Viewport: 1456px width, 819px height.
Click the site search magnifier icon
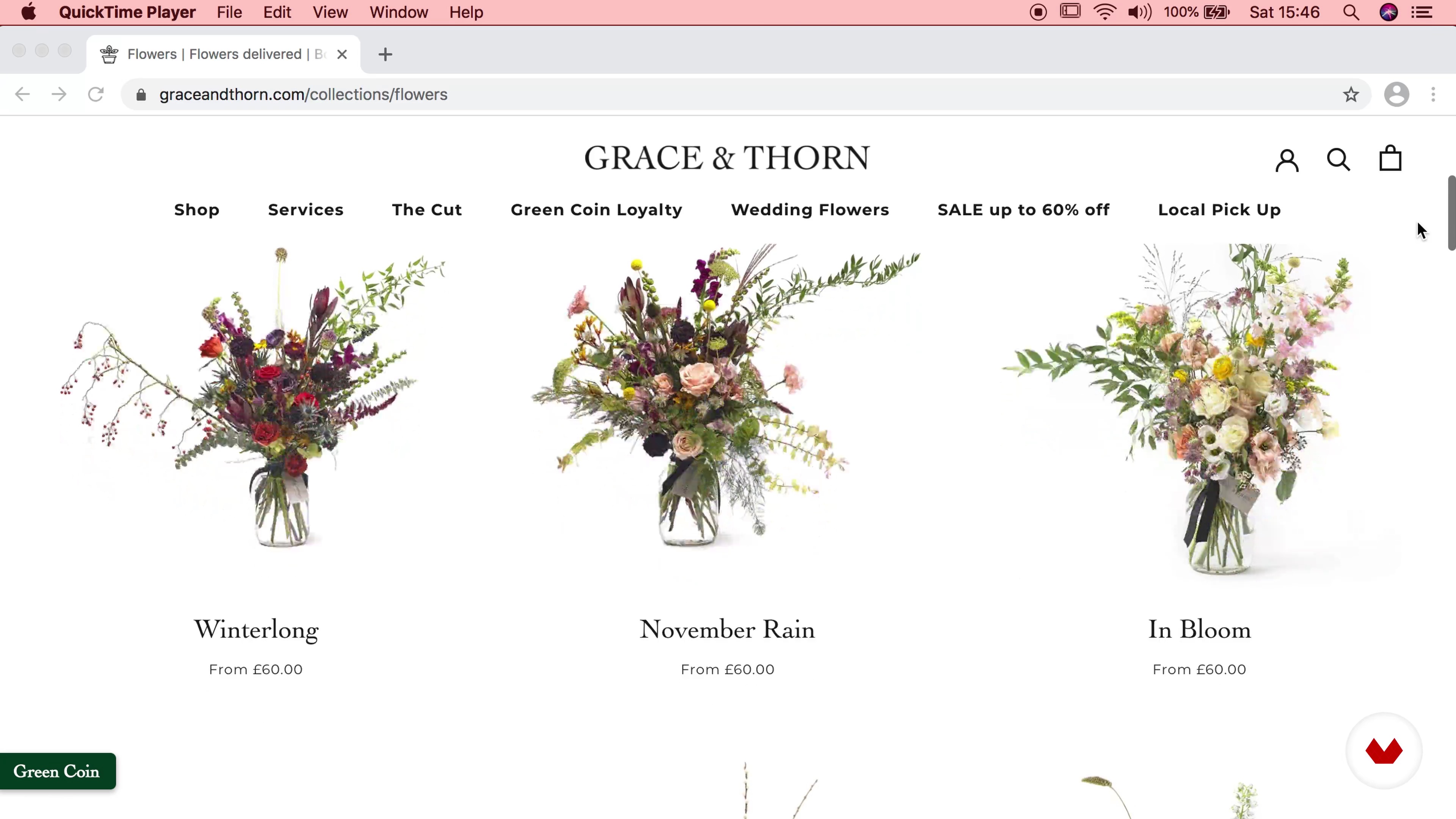1338,159
